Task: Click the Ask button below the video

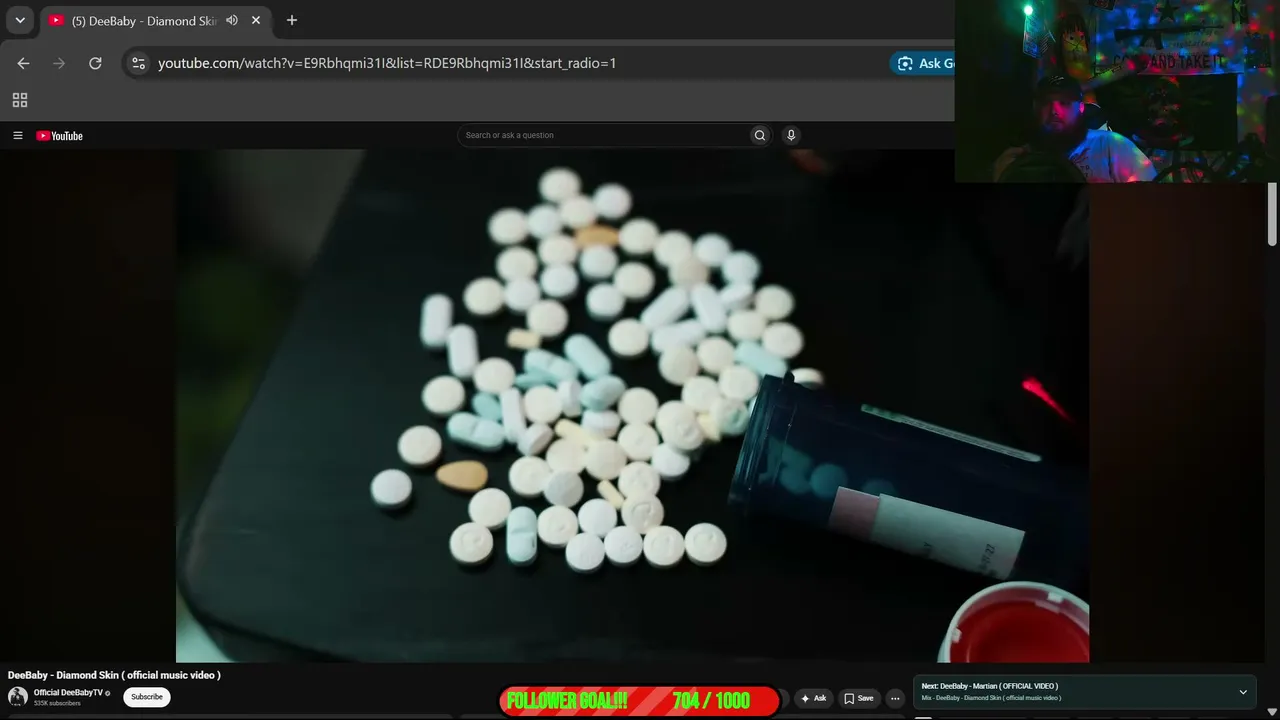Action: (x=813, y=698)
